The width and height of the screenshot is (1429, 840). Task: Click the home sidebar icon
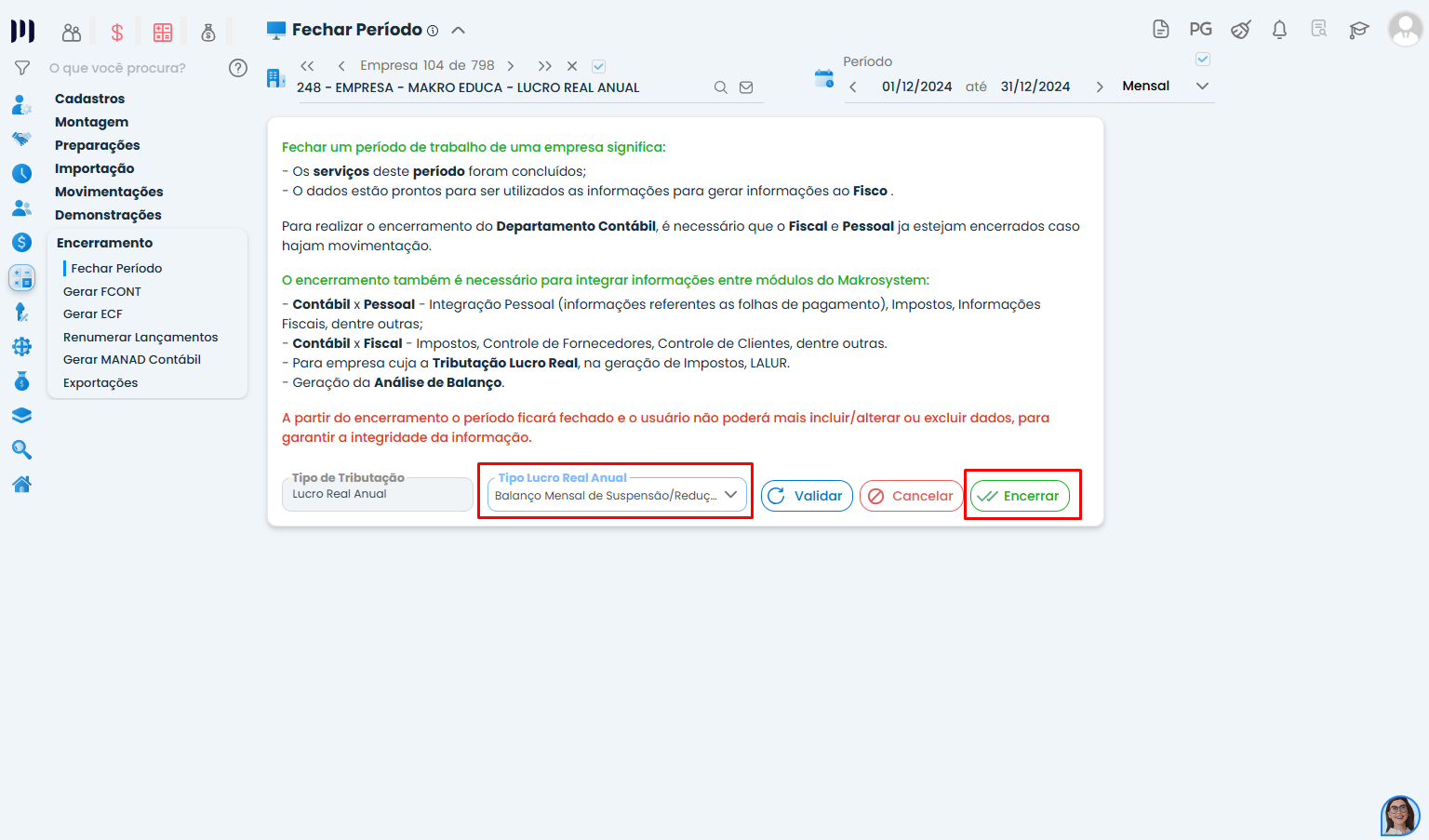coord(21,484)
